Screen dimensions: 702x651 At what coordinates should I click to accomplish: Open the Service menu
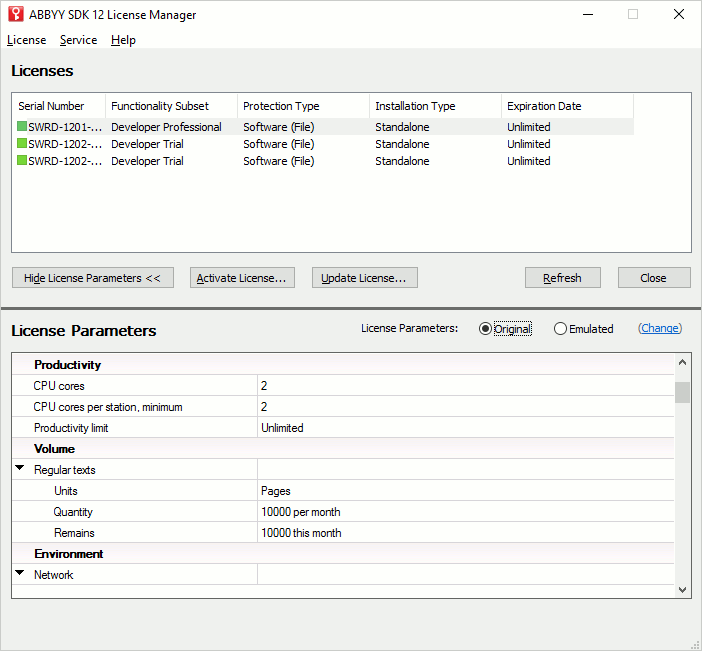pyautogui.click(x=78, y=40)
